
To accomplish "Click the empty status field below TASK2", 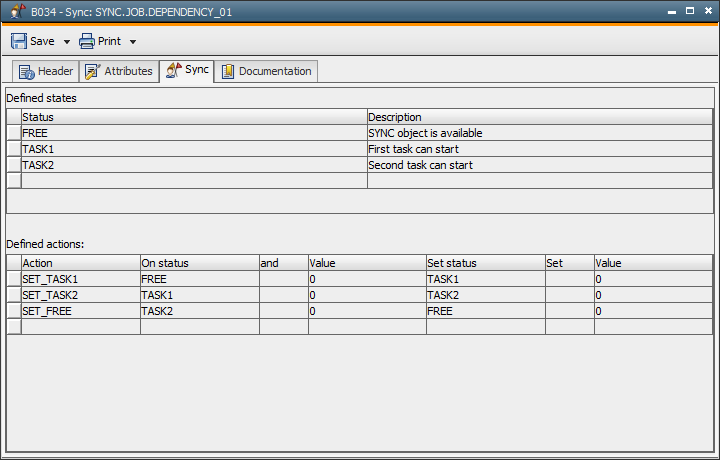I will pos(194,181).
